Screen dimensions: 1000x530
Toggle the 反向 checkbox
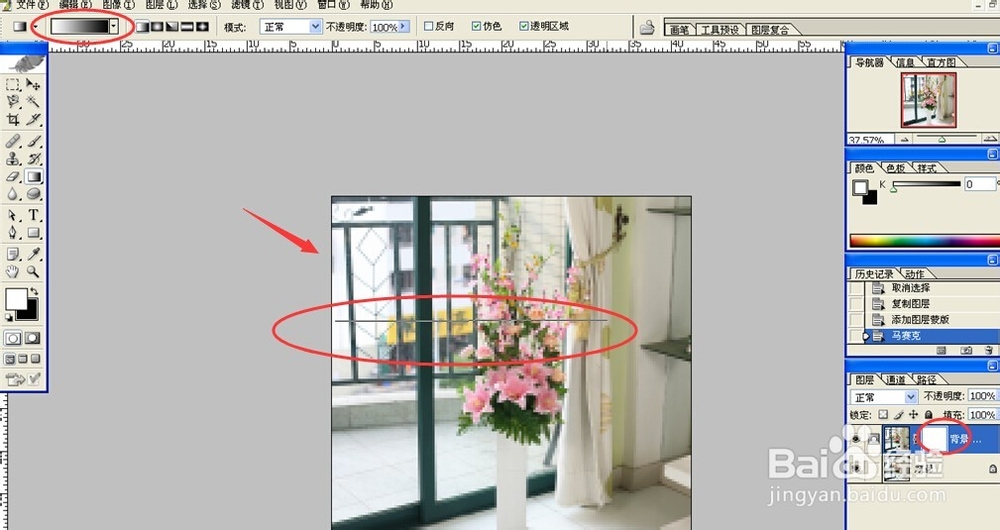(x=429, y=26)
